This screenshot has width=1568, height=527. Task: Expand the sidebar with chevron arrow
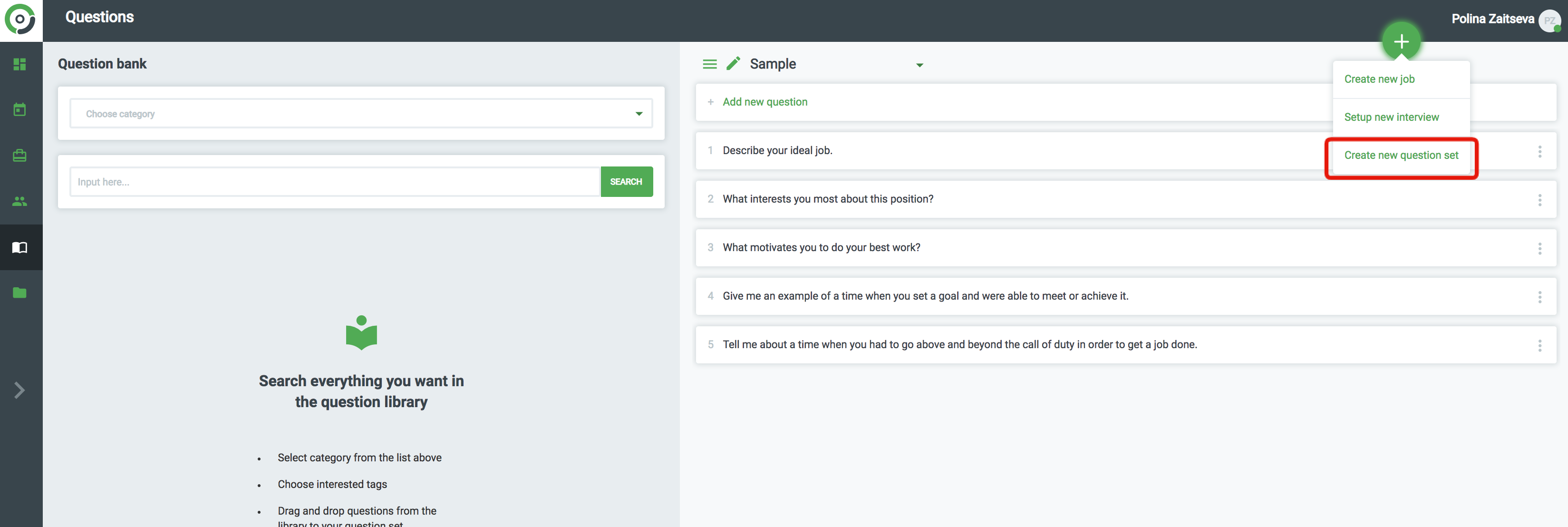(19, 390)
